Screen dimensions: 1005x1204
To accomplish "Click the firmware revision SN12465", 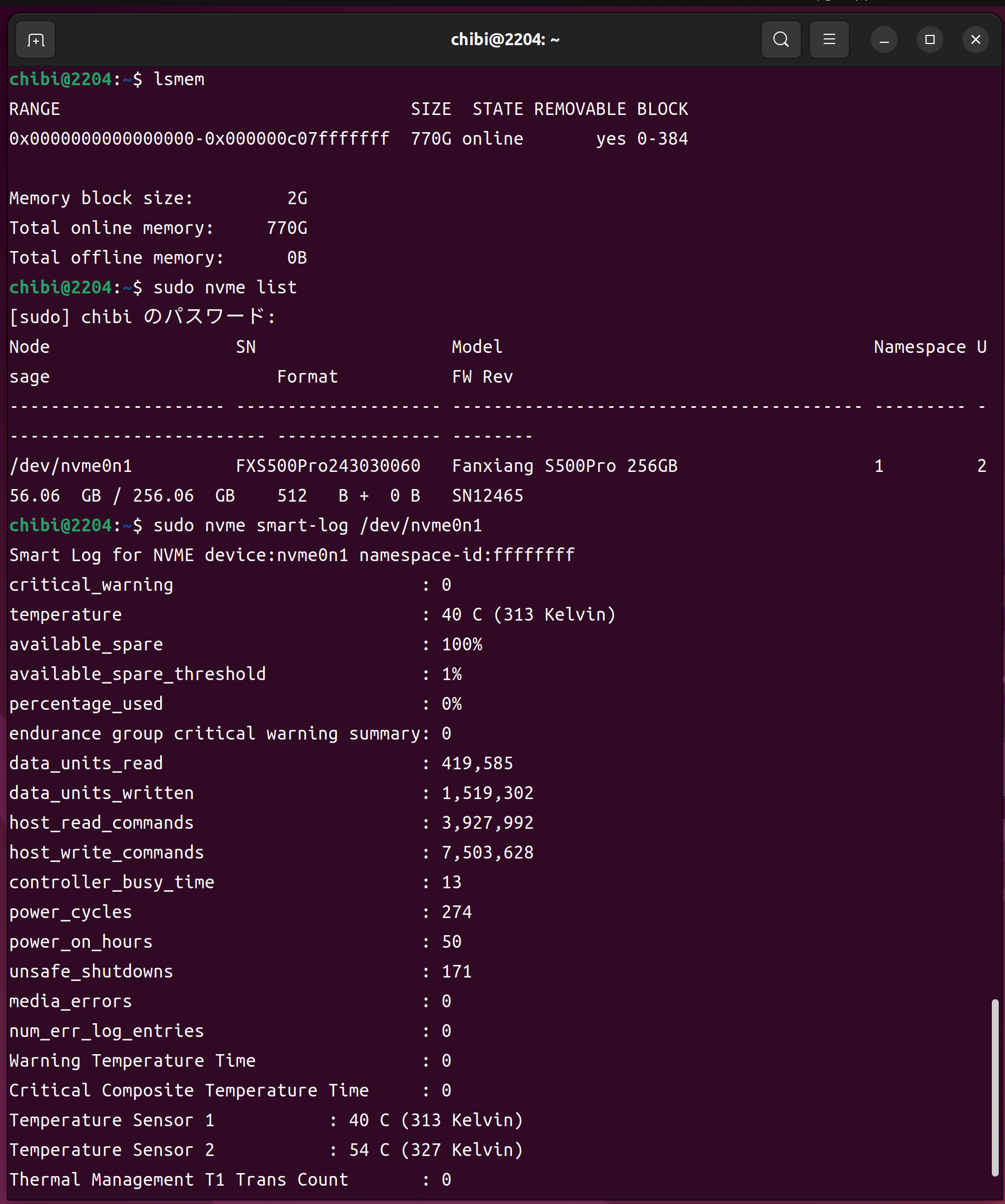I will coord(487,495).
